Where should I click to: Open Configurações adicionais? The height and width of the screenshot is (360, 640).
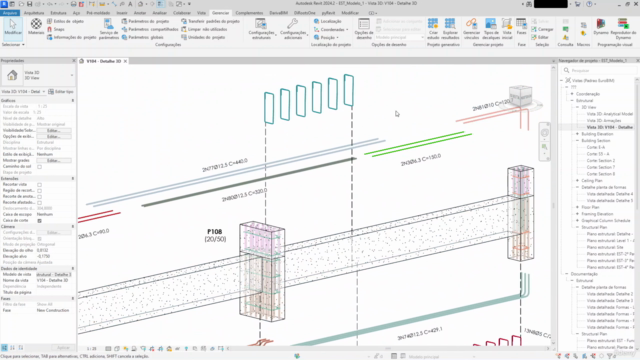293,29
